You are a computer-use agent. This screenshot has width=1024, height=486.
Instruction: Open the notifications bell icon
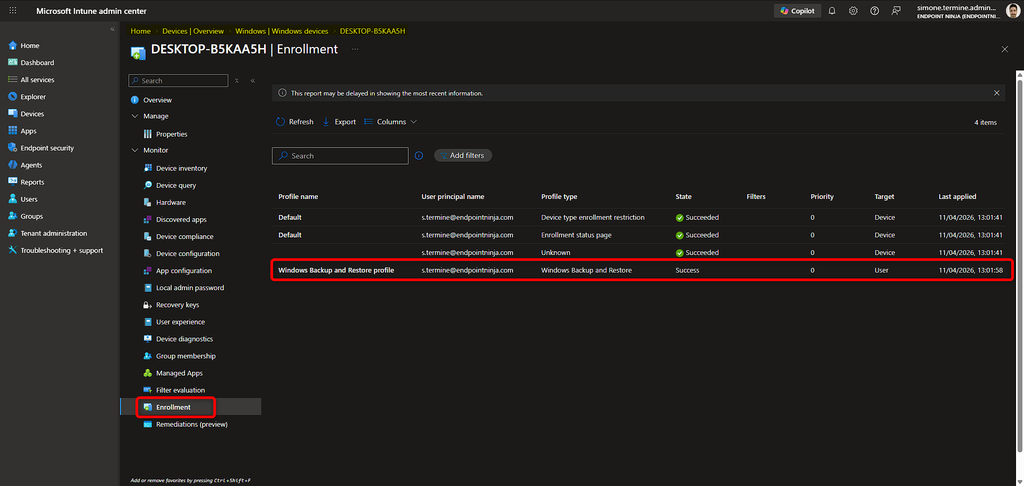coord(832,11)
